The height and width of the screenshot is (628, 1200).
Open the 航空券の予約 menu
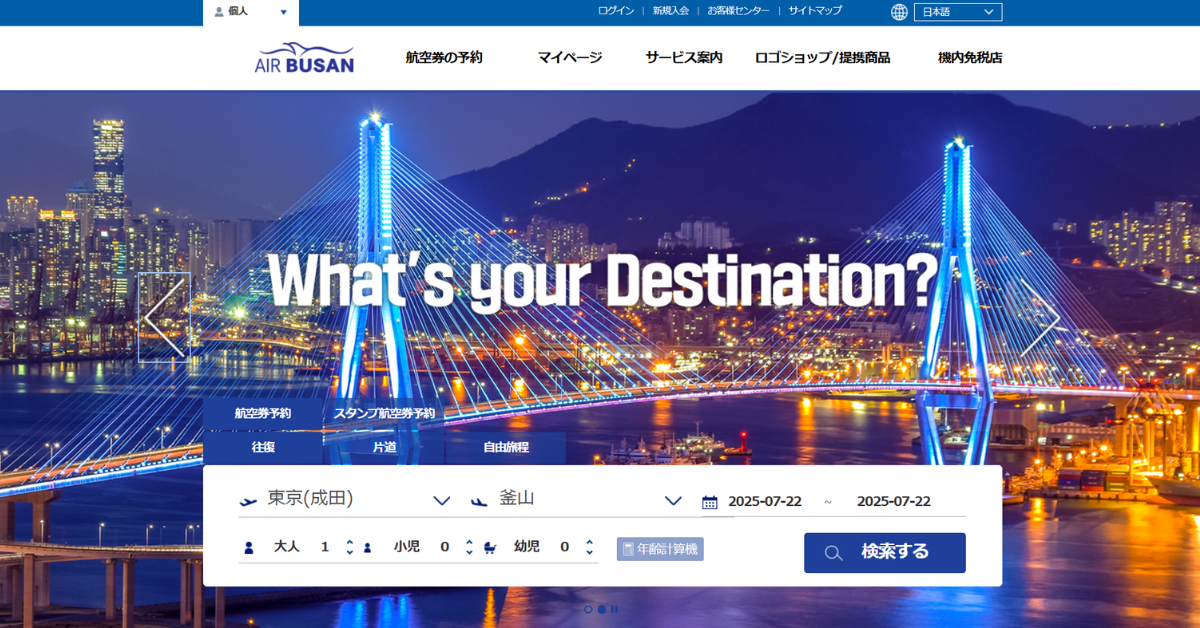click(x=444, y=58)
